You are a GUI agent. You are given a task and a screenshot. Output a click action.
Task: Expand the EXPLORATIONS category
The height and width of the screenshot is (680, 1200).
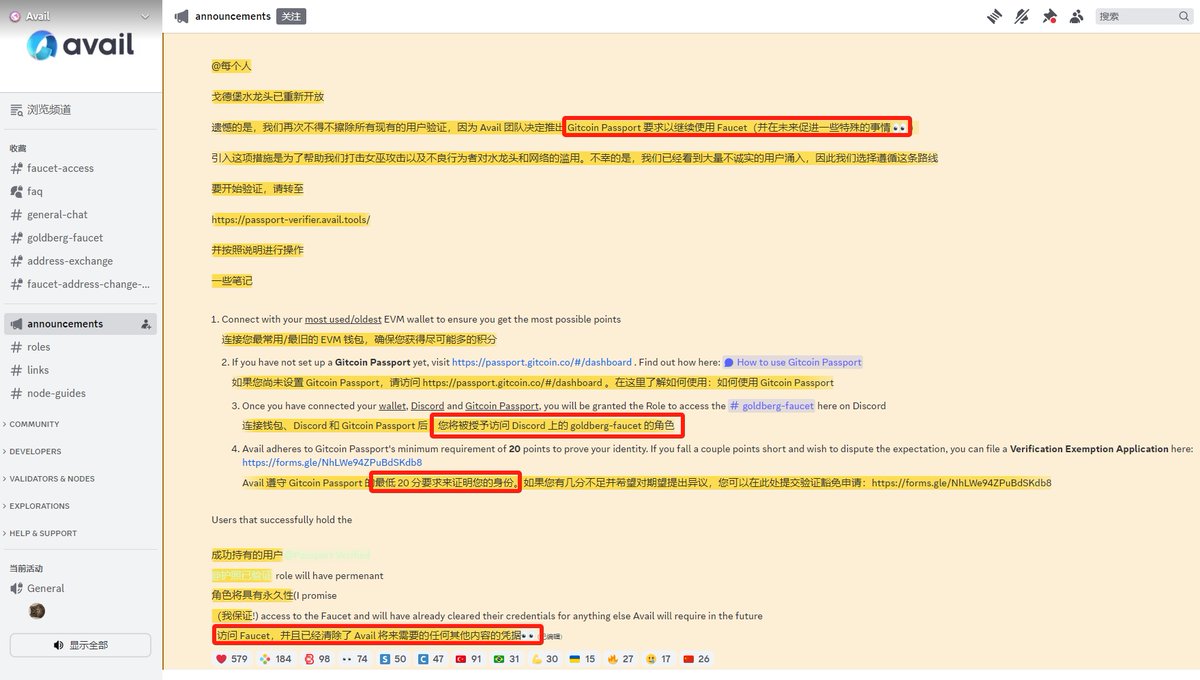point(38,506)
